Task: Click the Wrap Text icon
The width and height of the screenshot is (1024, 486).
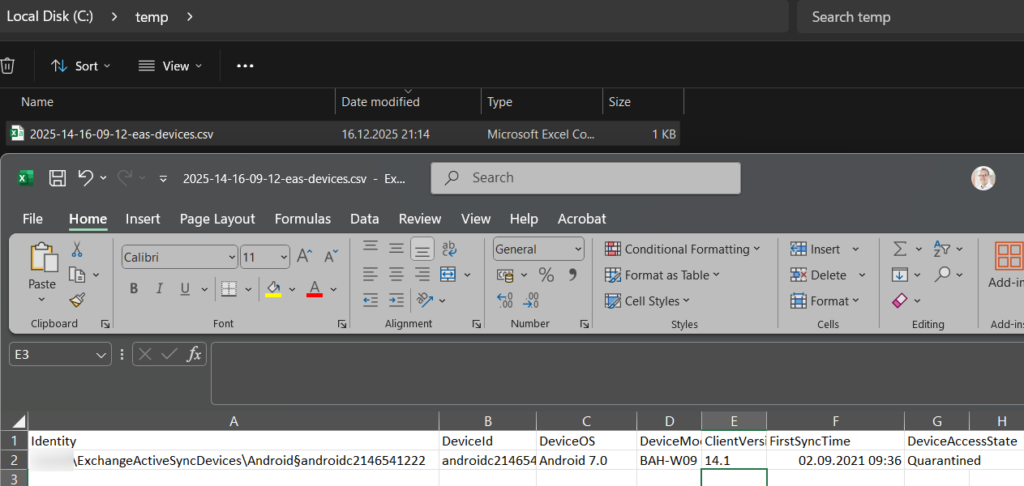Action: 449,249
